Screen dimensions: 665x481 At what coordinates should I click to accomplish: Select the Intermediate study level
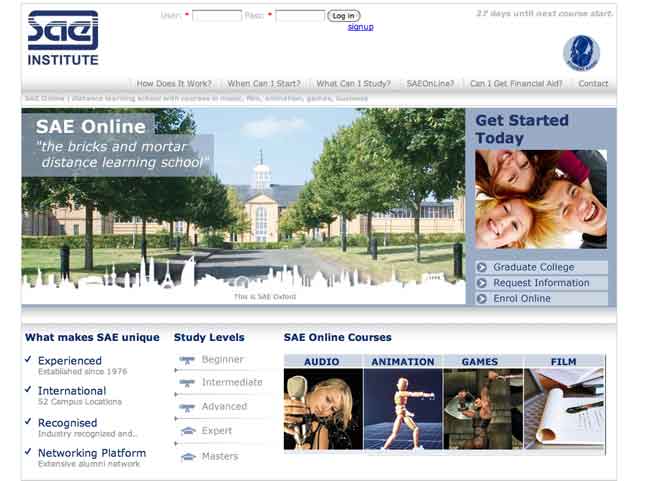tap(232, 382)
